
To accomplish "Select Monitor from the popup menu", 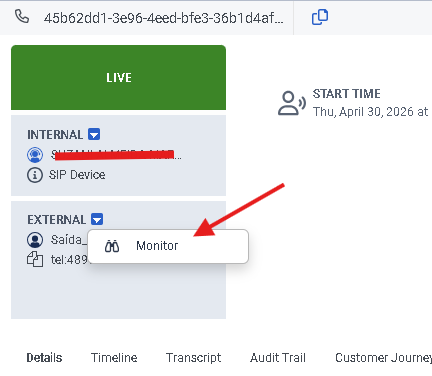I will pyautogui.click(x=168, y=246).
